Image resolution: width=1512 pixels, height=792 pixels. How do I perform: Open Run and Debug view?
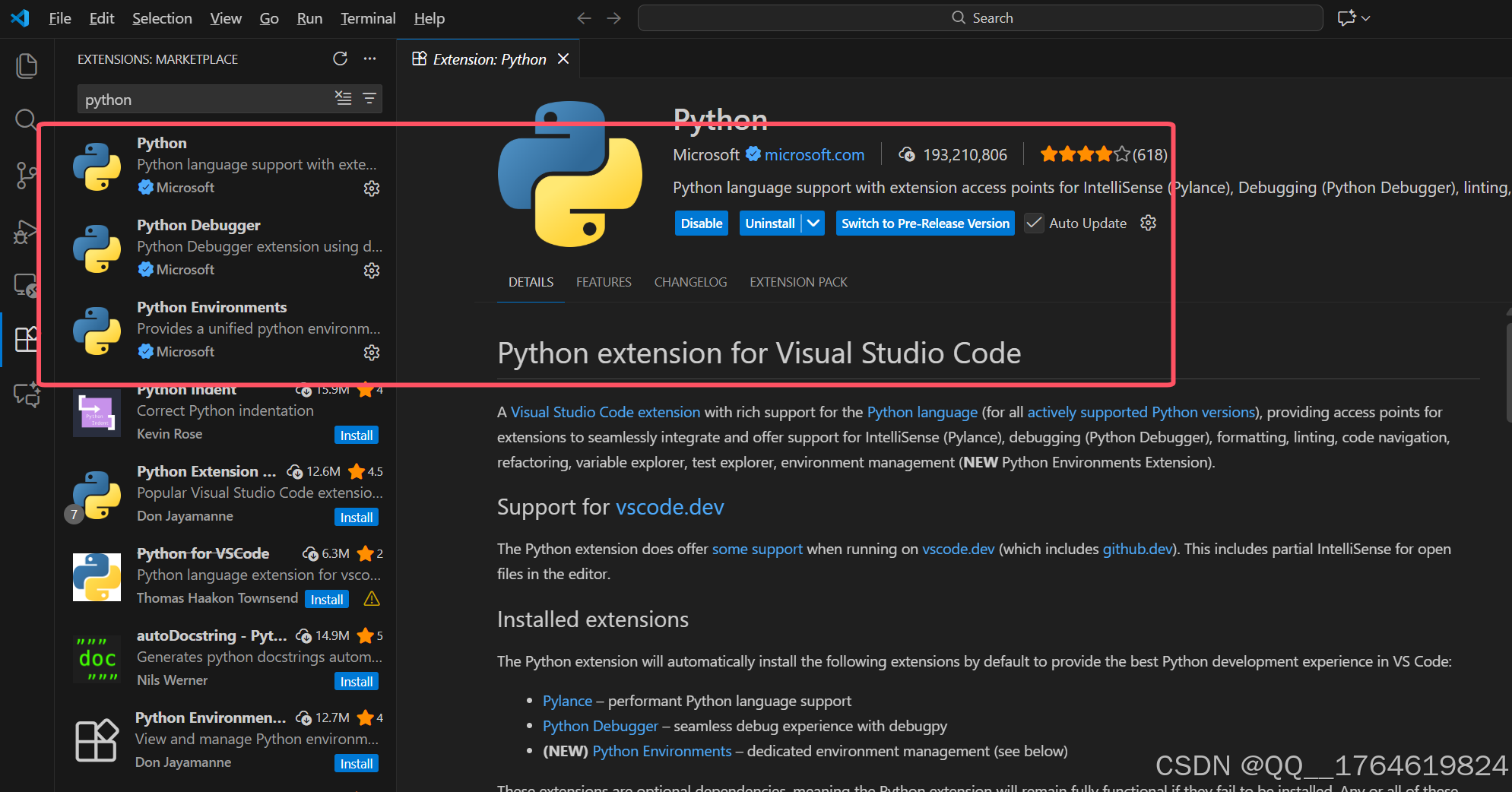point(27,231)
